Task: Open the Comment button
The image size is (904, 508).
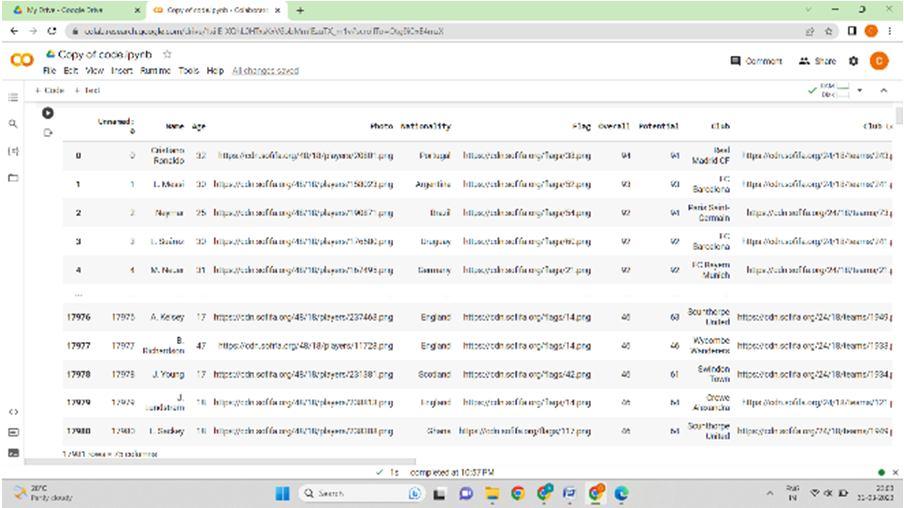Action: 756,61
